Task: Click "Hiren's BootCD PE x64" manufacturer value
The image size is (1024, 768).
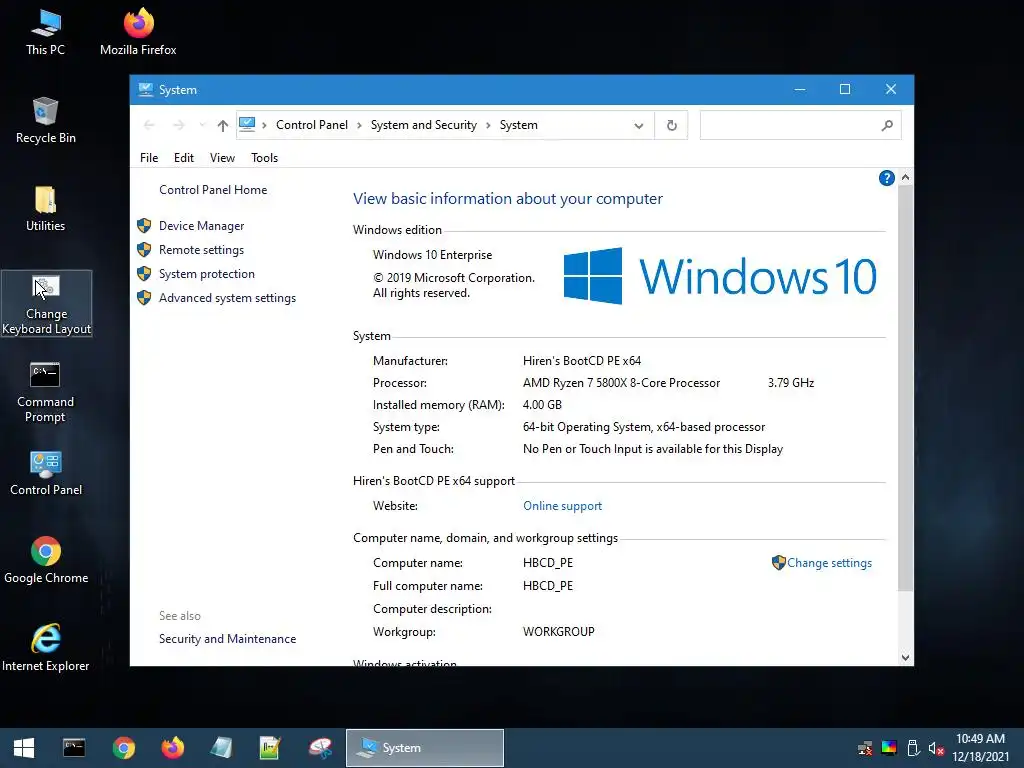Action: (582, 361)
